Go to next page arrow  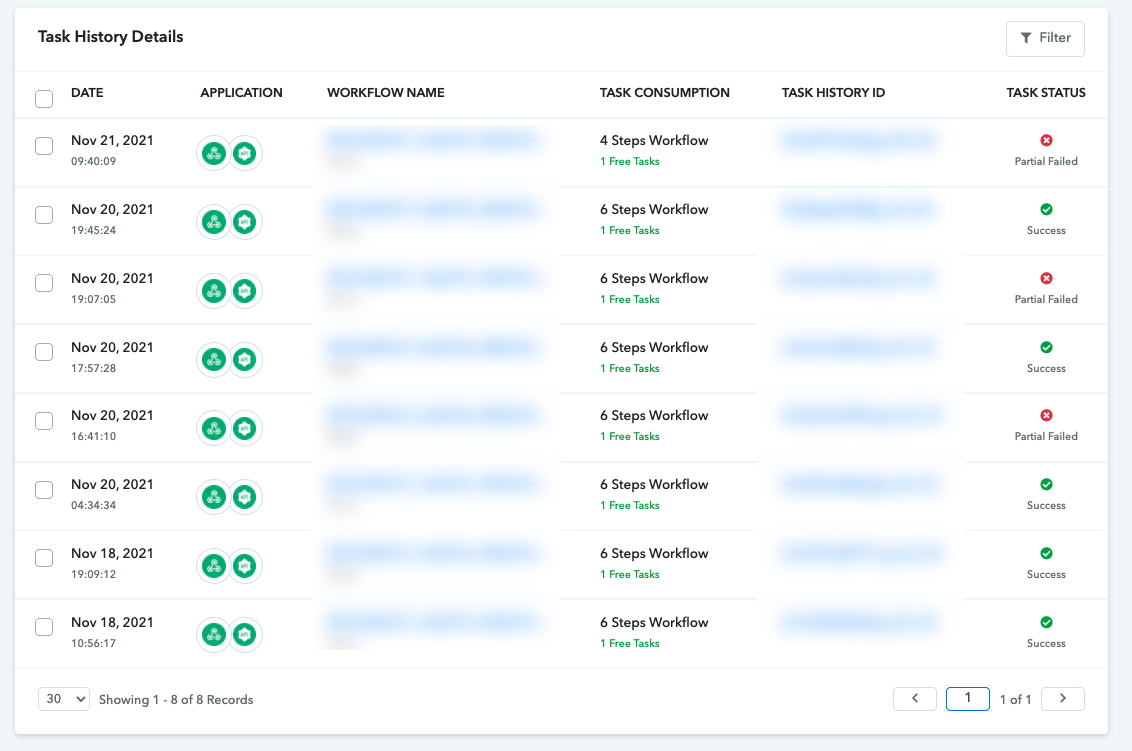(x=1063, y=698)
